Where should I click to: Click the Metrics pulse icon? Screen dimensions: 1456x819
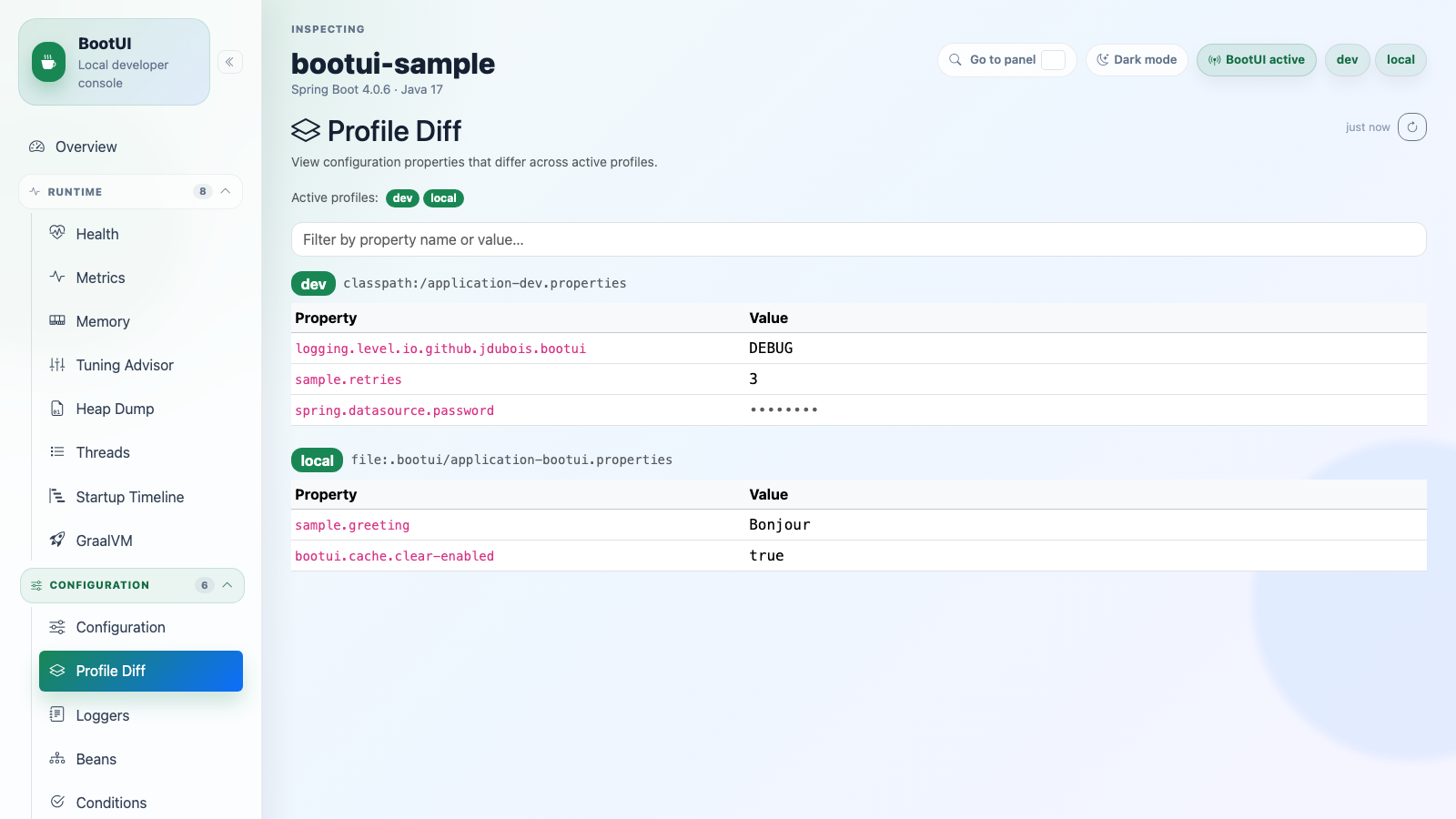57,277
